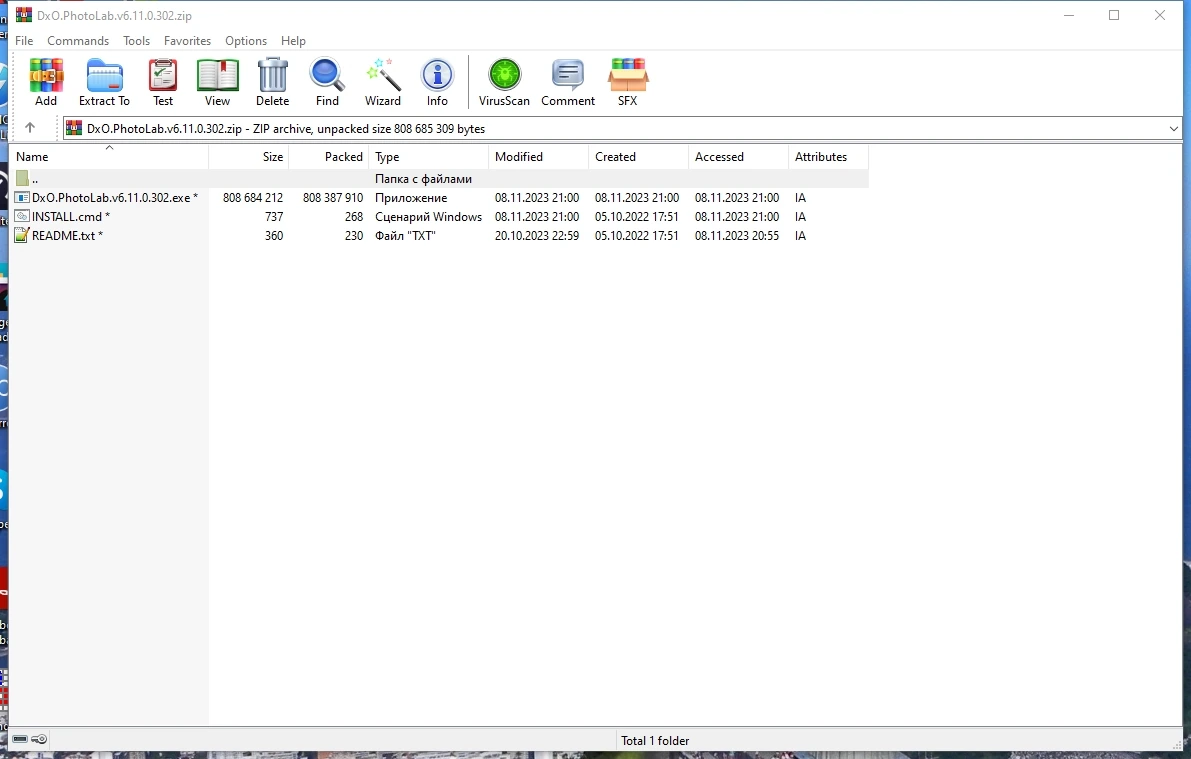This screenshot has height=759, width=1191.
Task: Select the INSTALL.cmd file name
Action: click(71, 217)
